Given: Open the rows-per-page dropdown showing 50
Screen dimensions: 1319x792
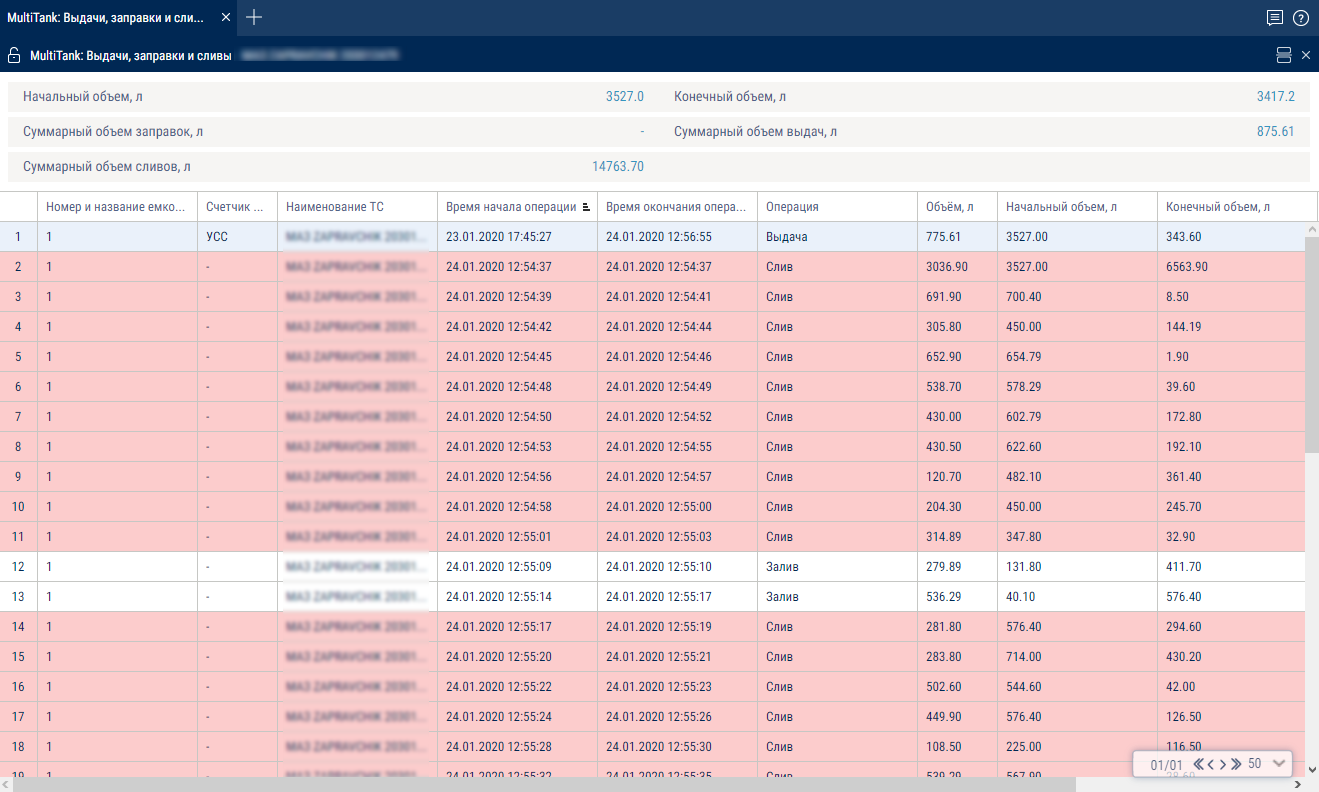Looking at the screenshot, I should [x=1266, y=764].
